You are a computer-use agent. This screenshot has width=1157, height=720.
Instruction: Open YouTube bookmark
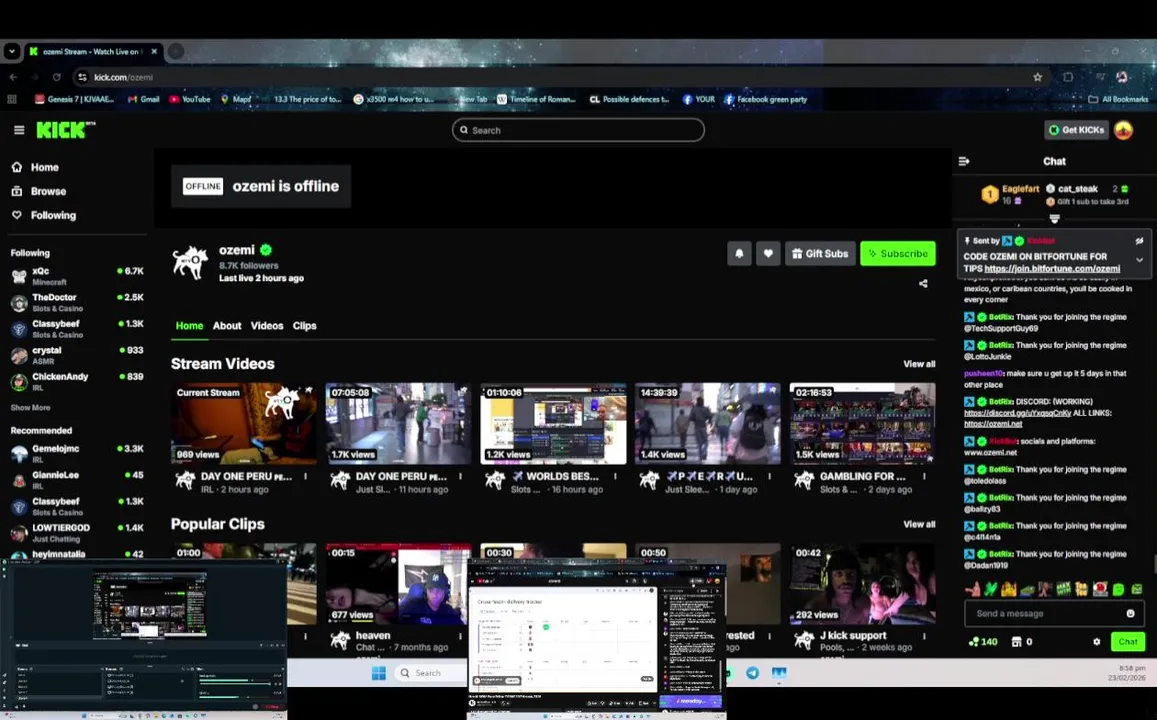pyautogui.click(x=190, y=99)
